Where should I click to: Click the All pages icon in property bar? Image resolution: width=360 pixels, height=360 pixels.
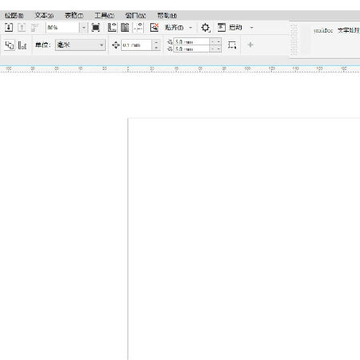coord(9,45)
